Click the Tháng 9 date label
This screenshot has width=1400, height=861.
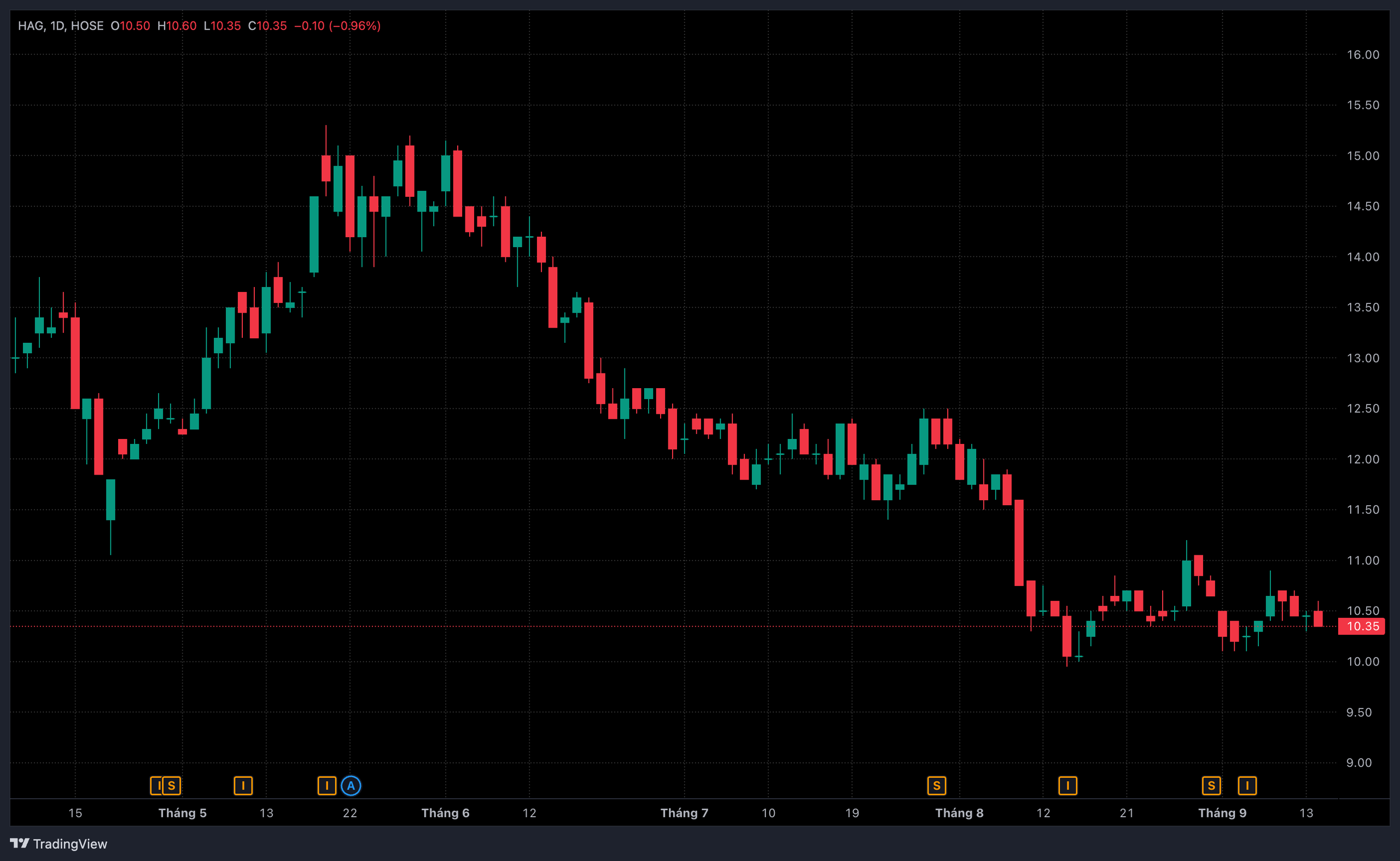tap(1222, 812)
